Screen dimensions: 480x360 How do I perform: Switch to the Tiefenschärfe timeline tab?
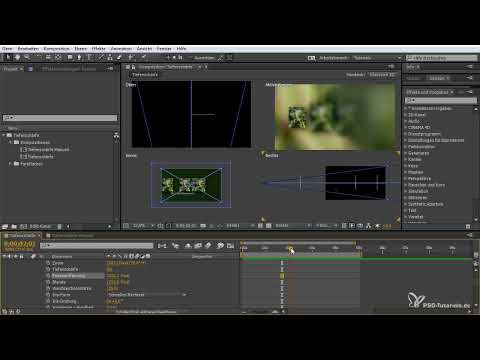pyautogui.click(x=22, y=235)
